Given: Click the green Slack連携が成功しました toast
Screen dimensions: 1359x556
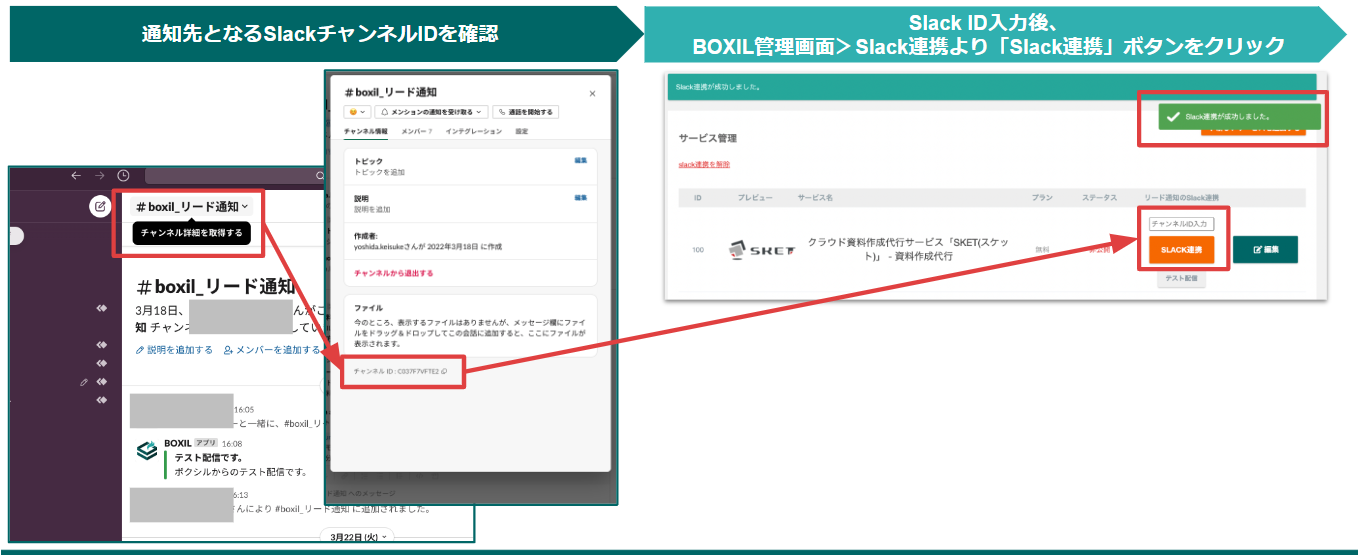Looking at the screenshot, I should 1239,117.
